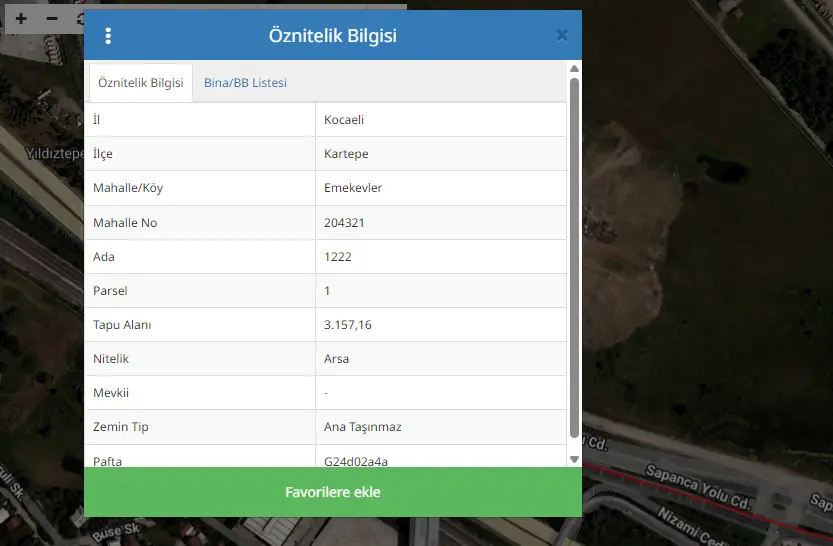
Task: Click the Mahalle No label cell
Action: coord(200,223)
